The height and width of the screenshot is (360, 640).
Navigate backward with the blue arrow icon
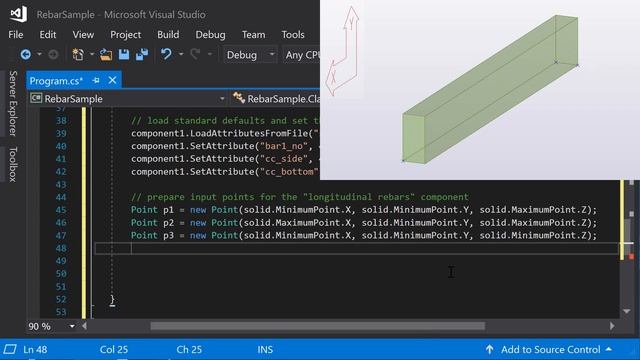tap(26, 55)
